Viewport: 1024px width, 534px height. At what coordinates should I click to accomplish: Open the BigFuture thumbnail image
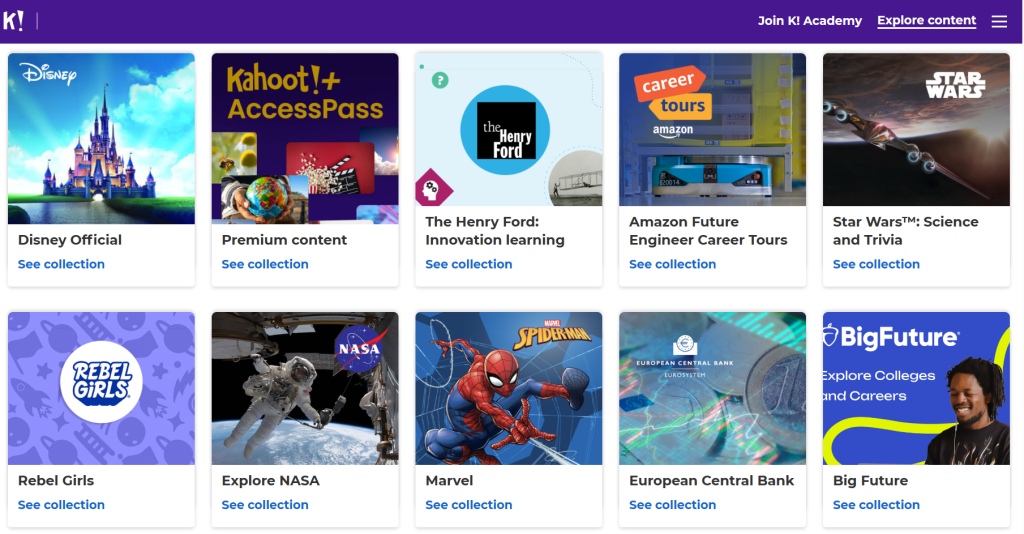916,388
